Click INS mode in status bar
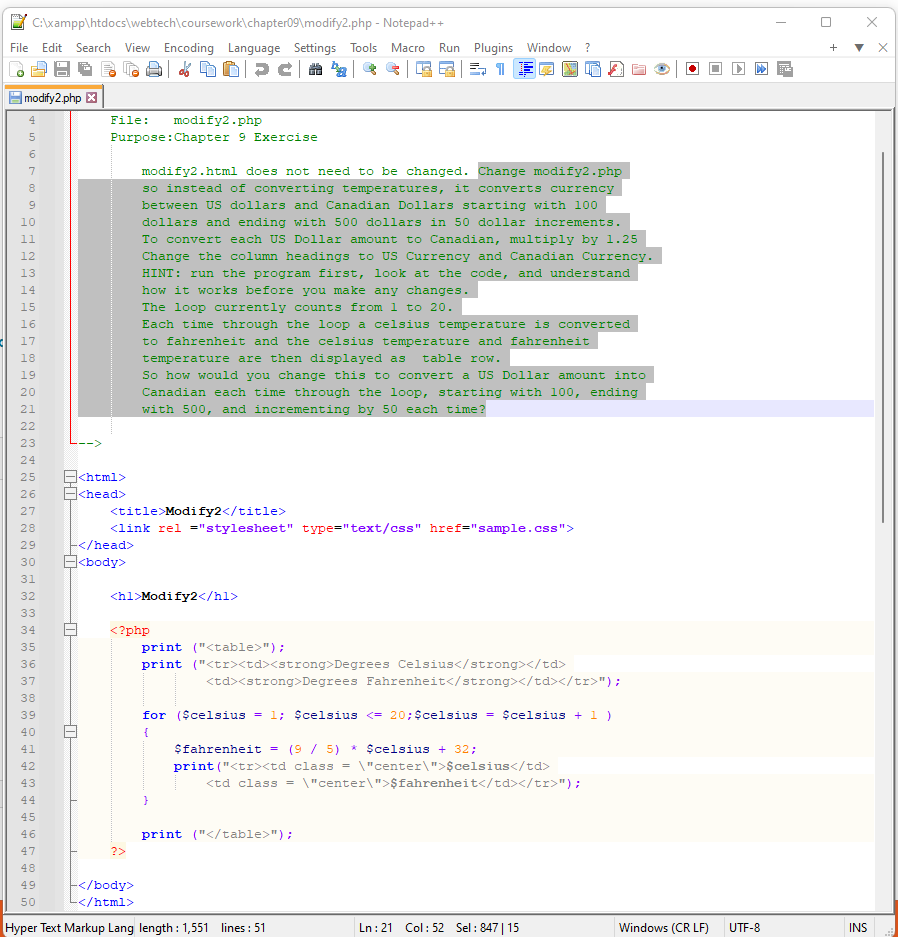The width and height of the screenshot is (898, 937). pyautogui.click(x=858, y=928)
